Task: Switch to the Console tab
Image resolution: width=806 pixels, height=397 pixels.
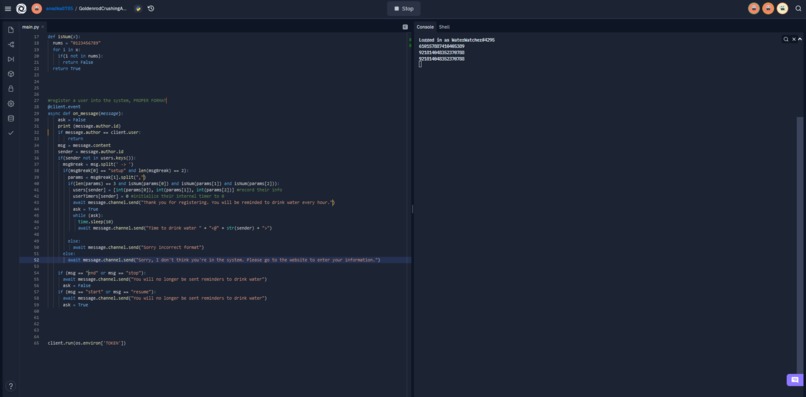Action: (x=425, y=27)
